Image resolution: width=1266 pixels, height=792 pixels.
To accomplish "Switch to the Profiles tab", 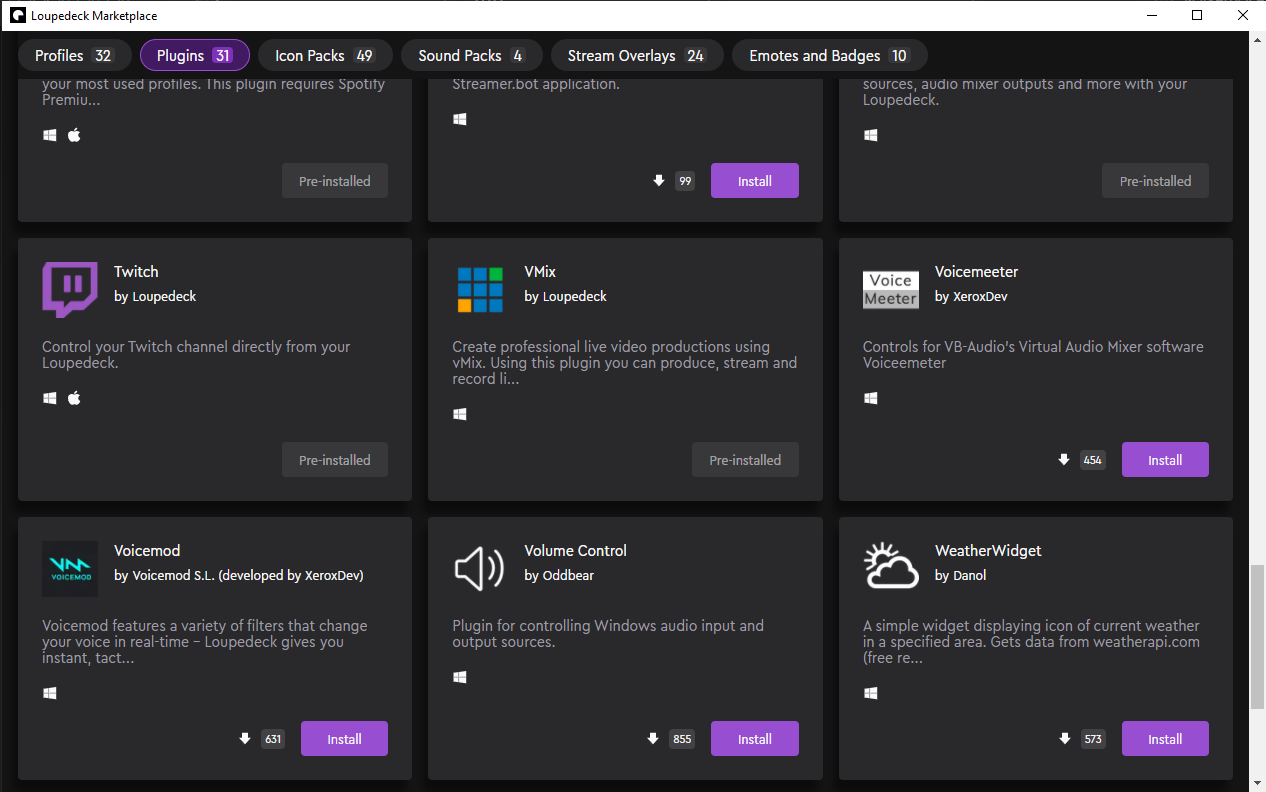I will pos(75,56).
